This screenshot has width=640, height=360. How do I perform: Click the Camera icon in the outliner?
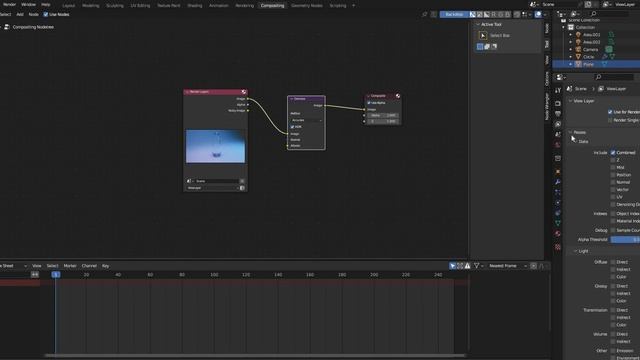[578, 49]
